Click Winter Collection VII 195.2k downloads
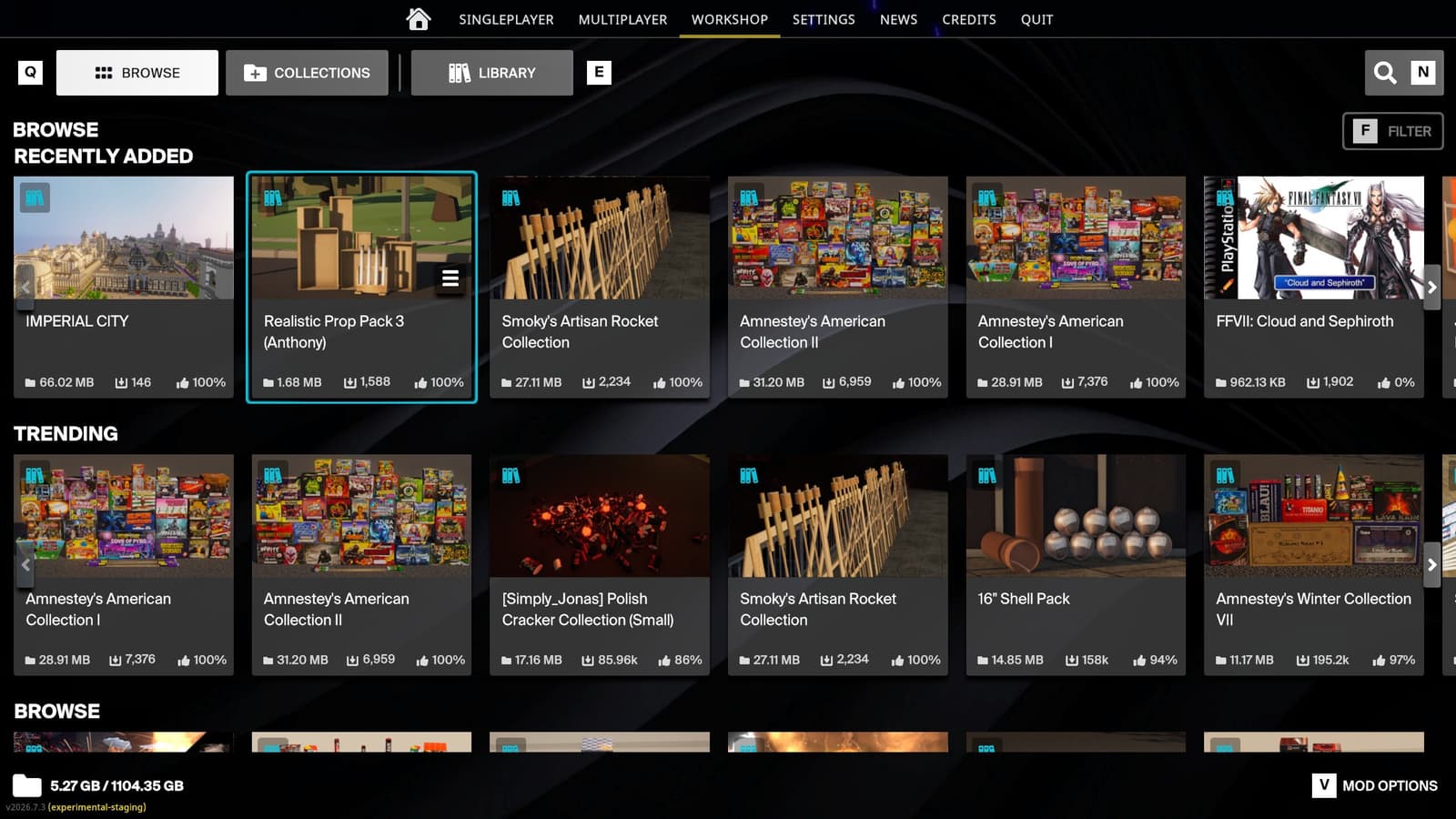The width and height of the screenshot is (1456, 819). point(1322,660)
